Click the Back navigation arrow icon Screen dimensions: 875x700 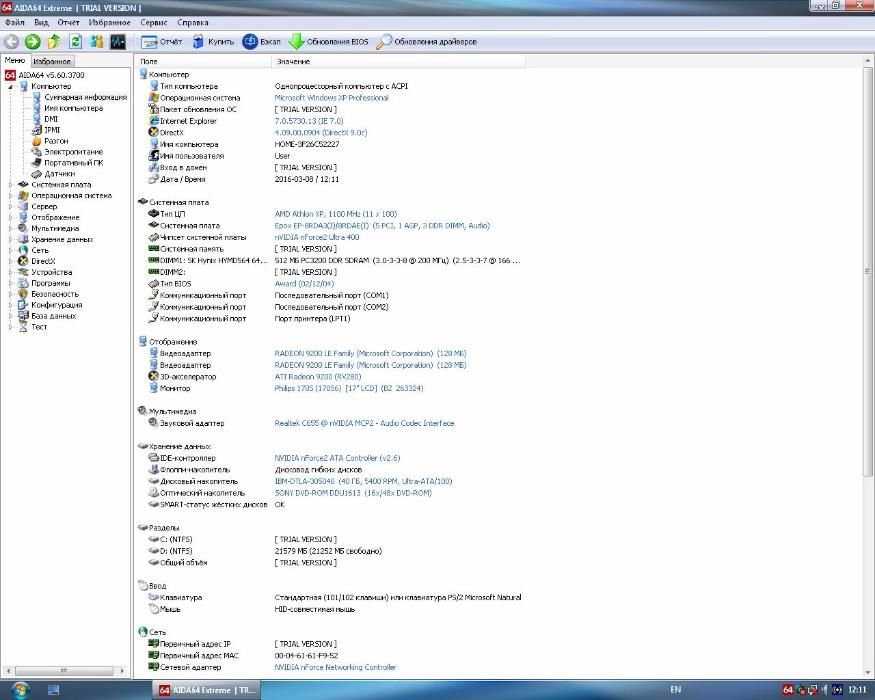click(x=12, y=42)
